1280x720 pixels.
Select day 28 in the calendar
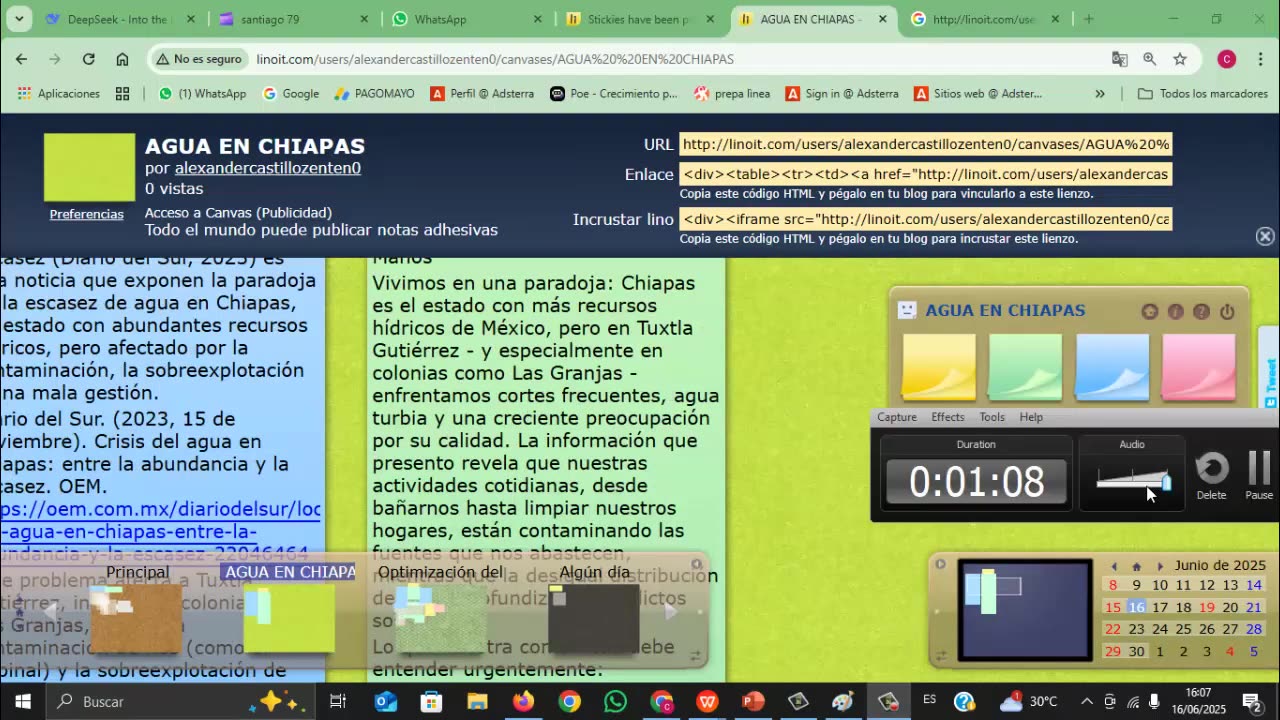tap(1254, 629)
